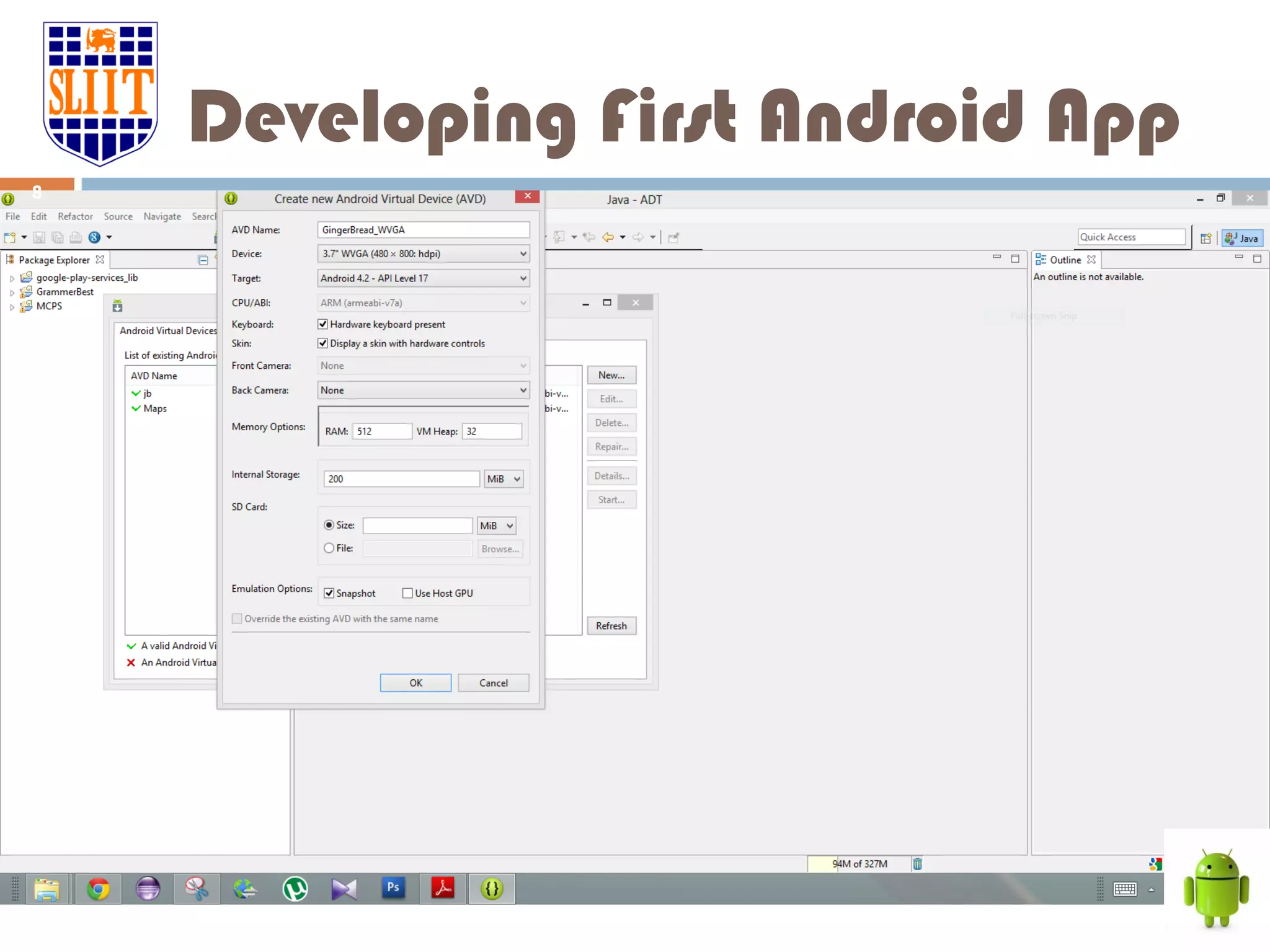Click New... in AVD Manager window

[x=611, y=375]
